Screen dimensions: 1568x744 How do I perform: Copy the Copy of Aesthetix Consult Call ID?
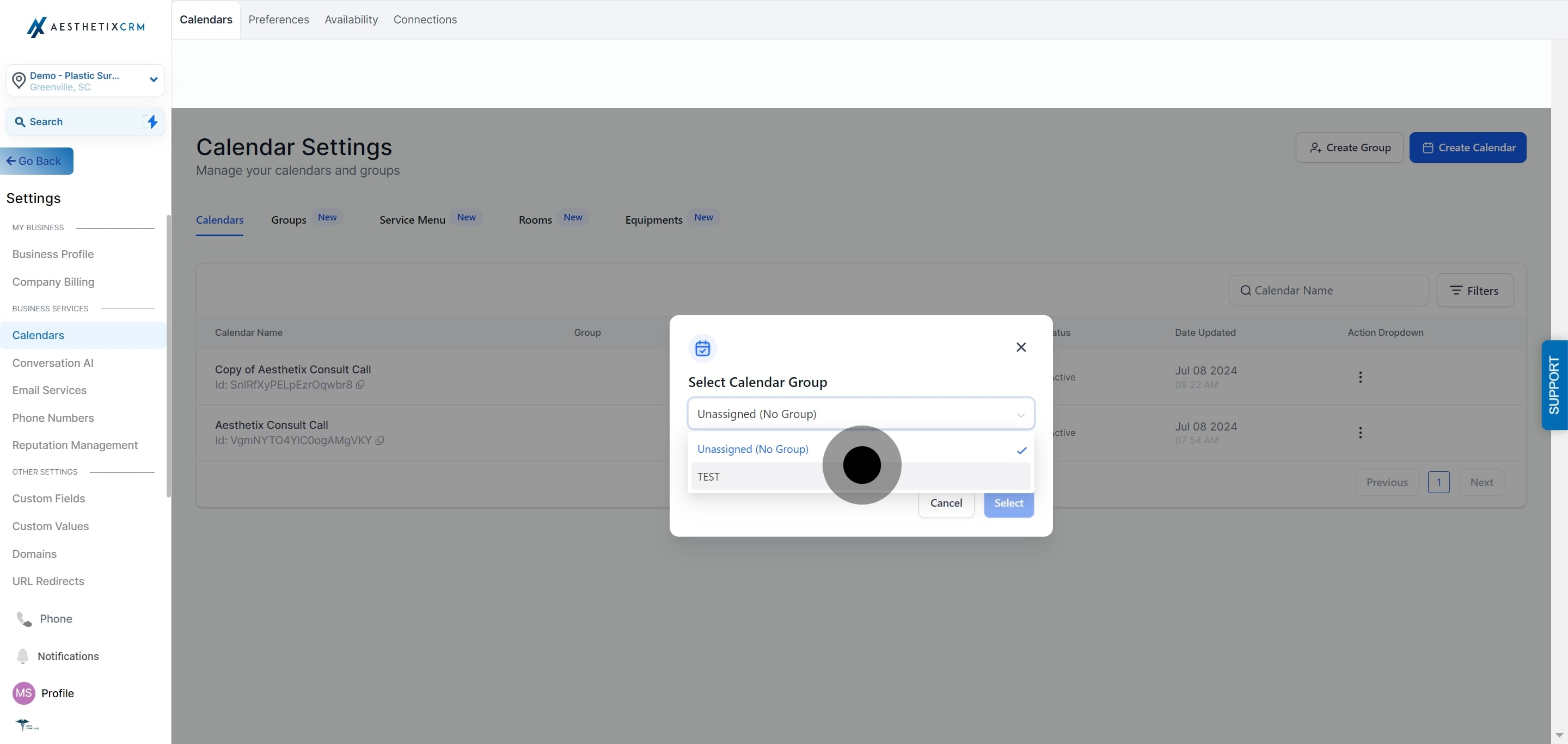[360, 384]
